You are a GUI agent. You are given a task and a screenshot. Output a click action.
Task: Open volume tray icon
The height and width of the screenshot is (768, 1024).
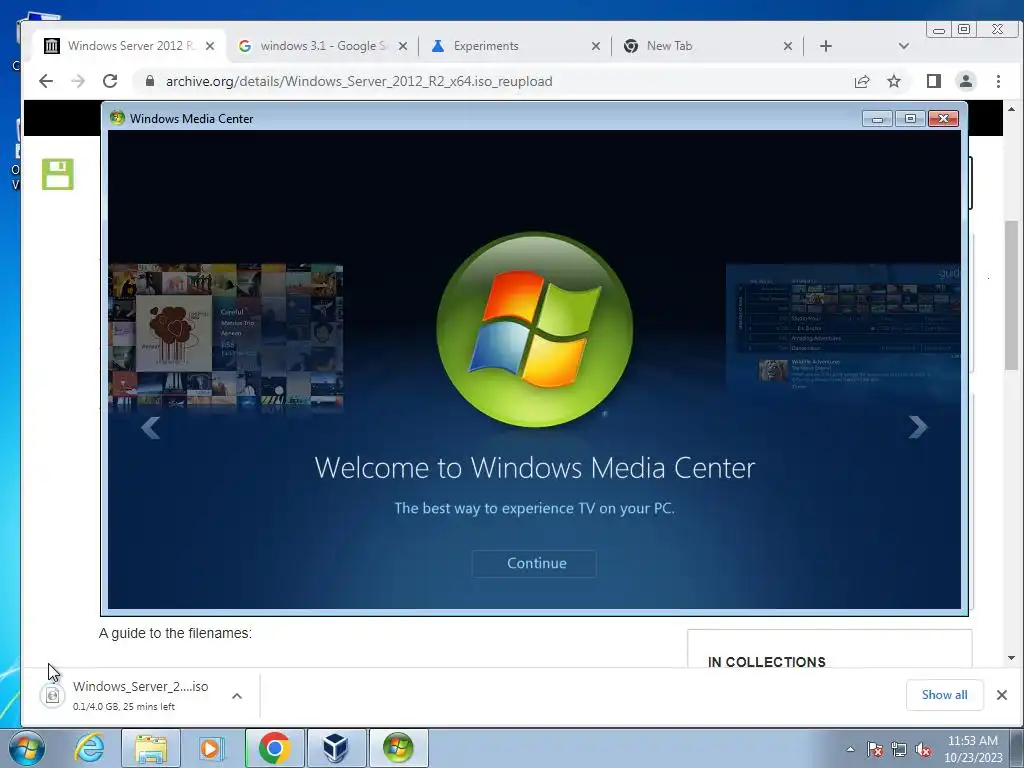(923, 750)
